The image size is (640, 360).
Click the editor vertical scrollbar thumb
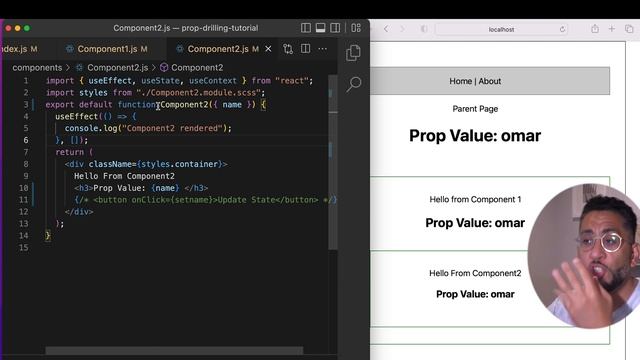333,161
